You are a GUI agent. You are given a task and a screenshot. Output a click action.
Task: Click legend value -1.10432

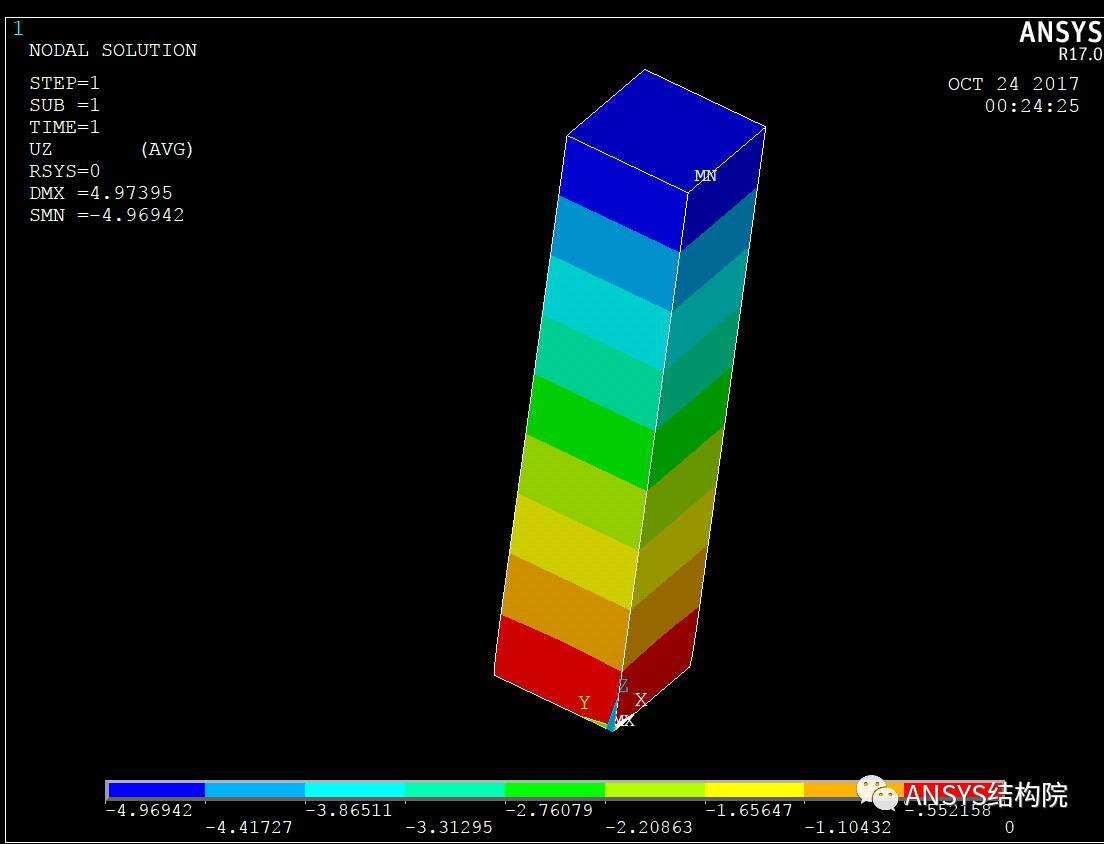tap(848, 827)
